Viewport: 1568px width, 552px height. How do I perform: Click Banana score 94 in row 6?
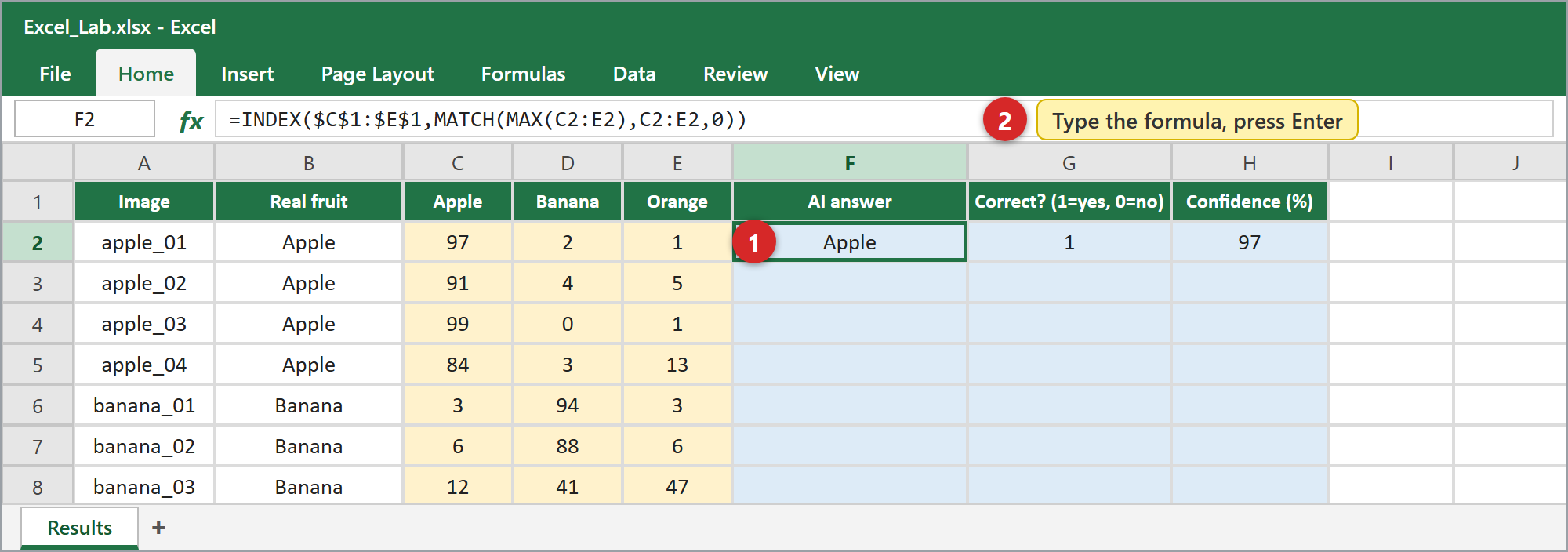coord(568,405)
